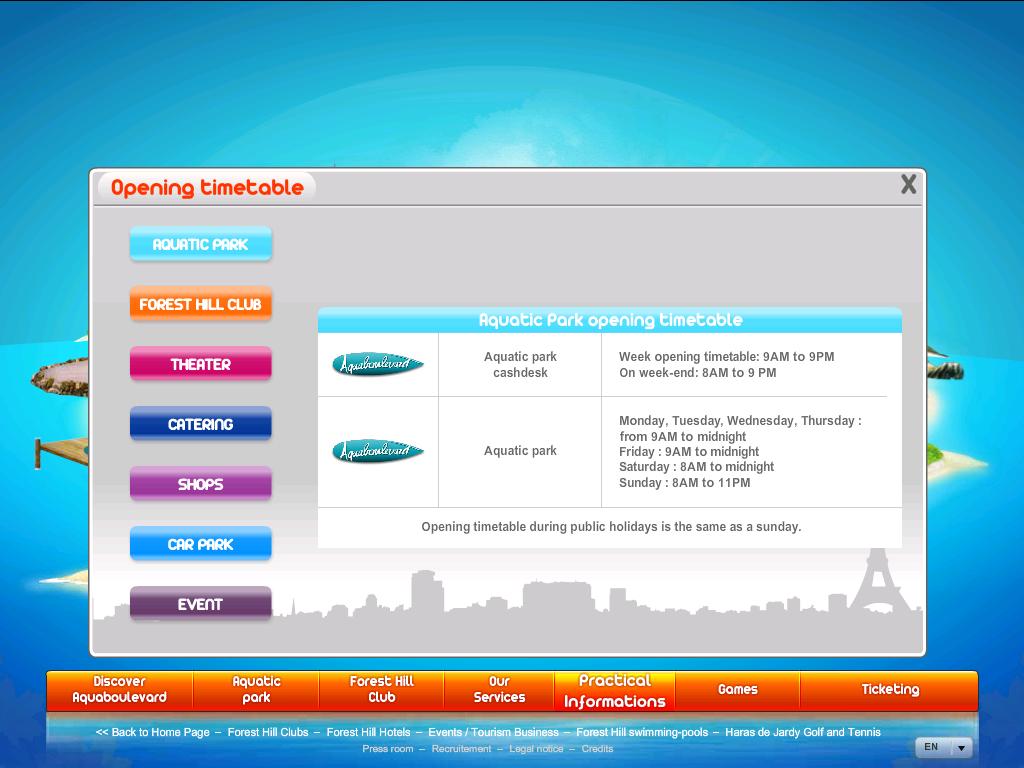The image size is (1024, 768).
Task: View the Catering timetable
Action: tap(200, 424)
